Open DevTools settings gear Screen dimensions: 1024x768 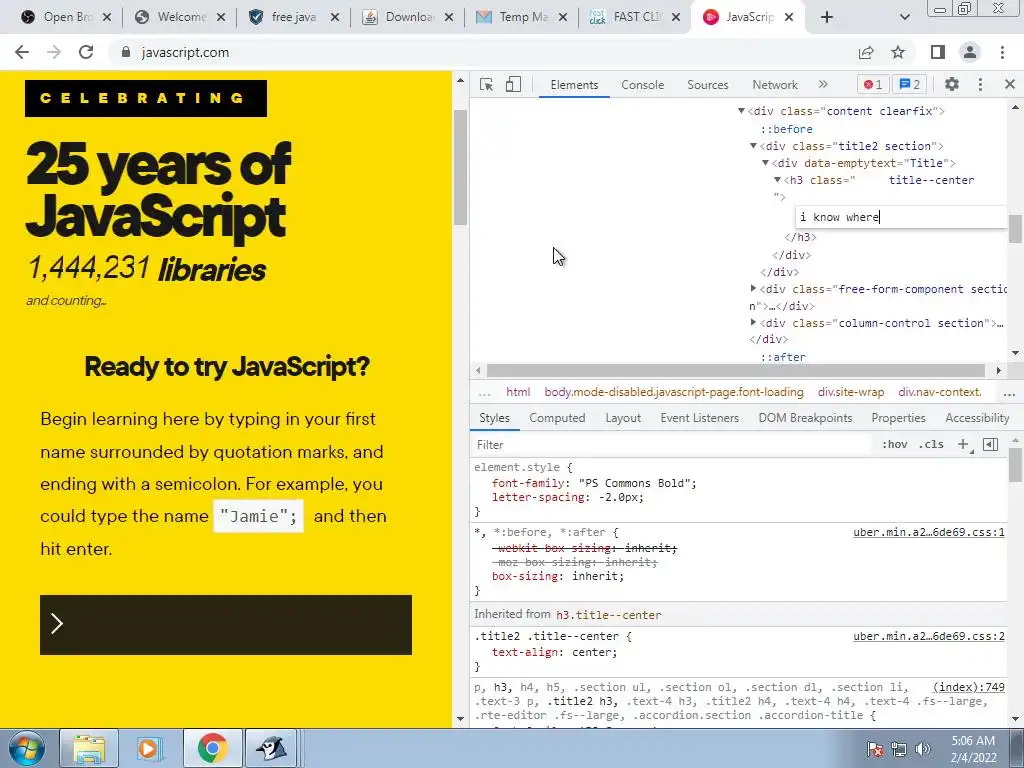[952, 84]
